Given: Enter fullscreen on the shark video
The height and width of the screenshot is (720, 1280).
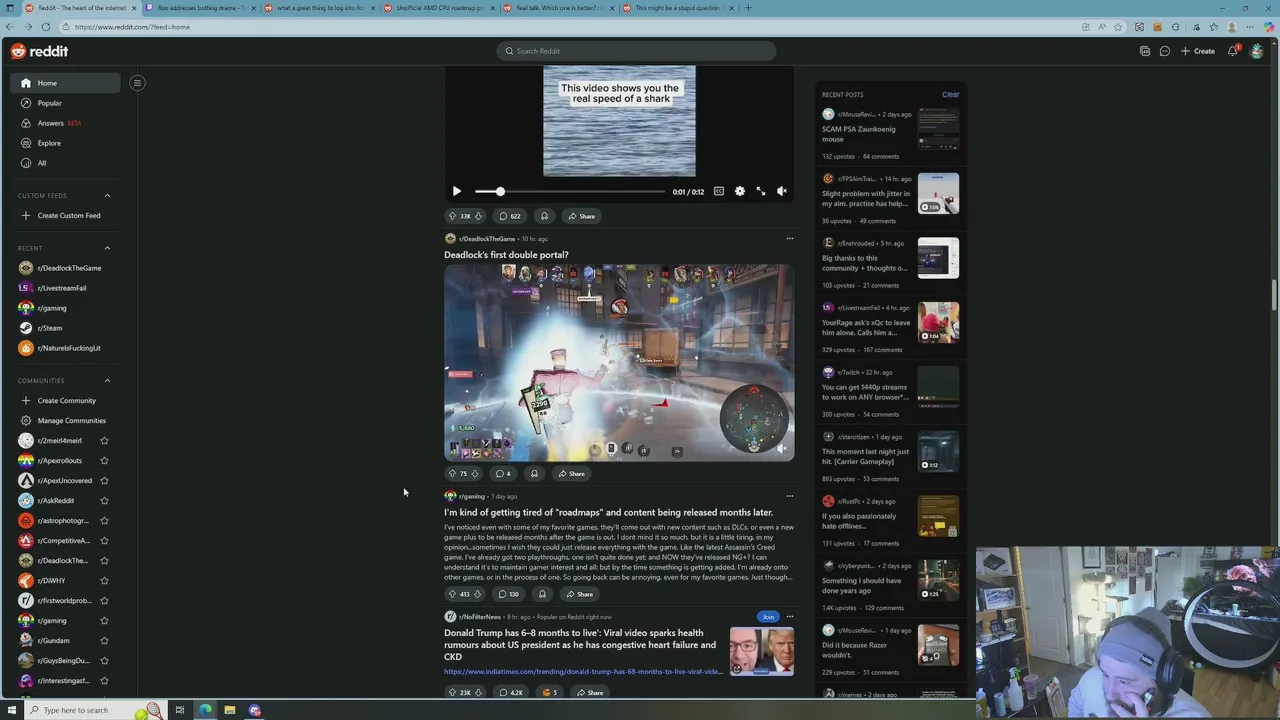Looking at the screenshot, I should [x=761, y=191].
